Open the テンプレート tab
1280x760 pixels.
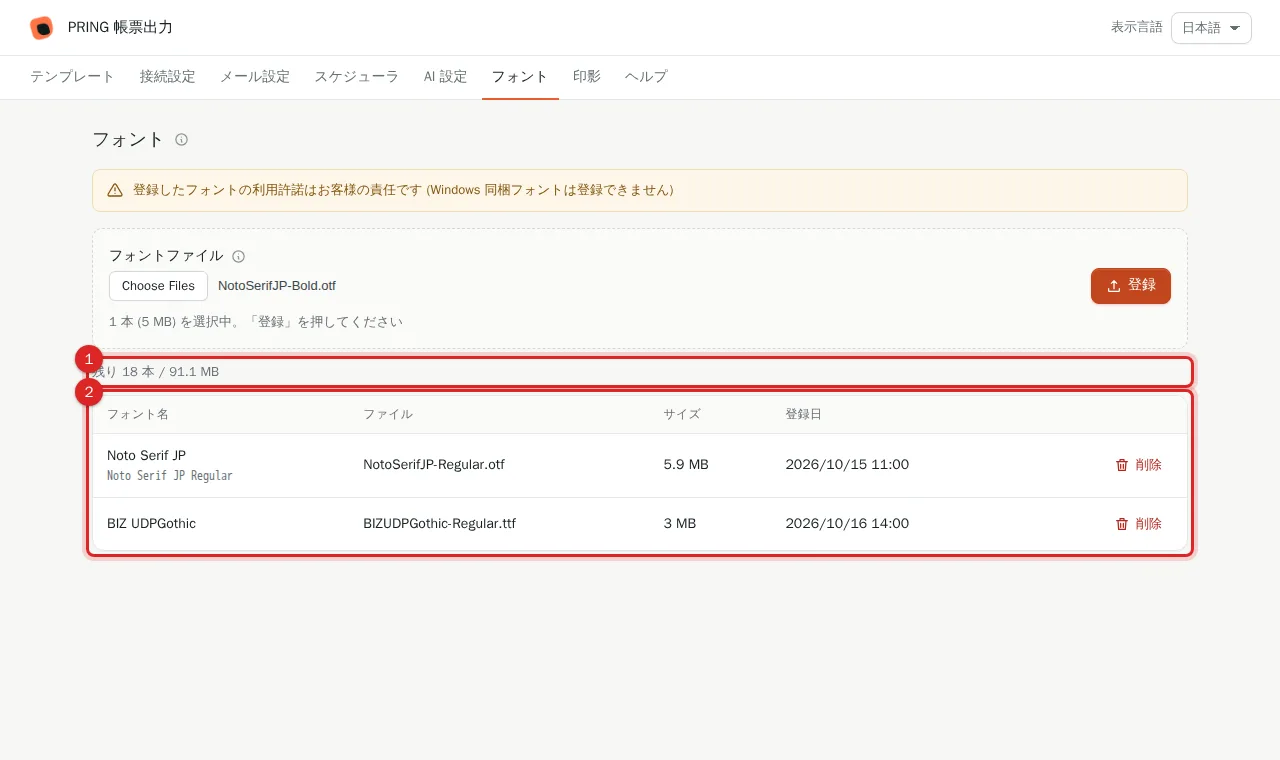(72, 77)
